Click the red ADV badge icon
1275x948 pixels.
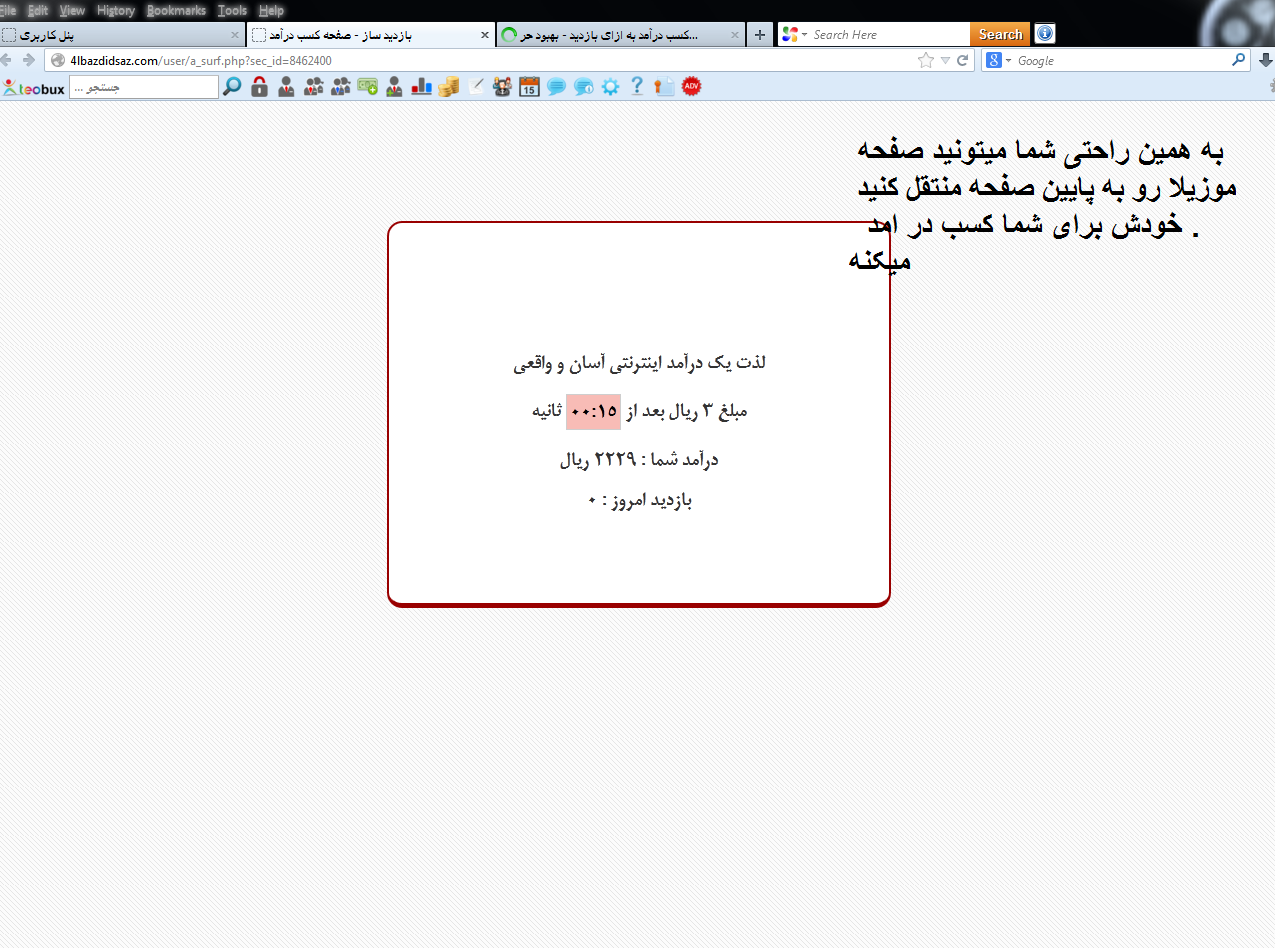pos(691,87)
